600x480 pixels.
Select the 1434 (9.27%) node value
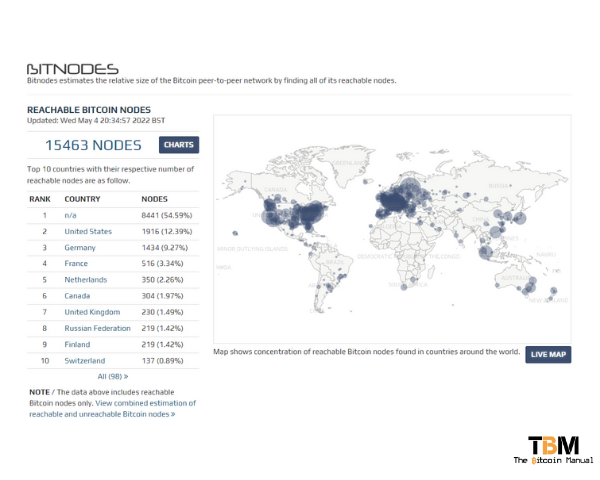pyautogui.click(x=165, y=248)
